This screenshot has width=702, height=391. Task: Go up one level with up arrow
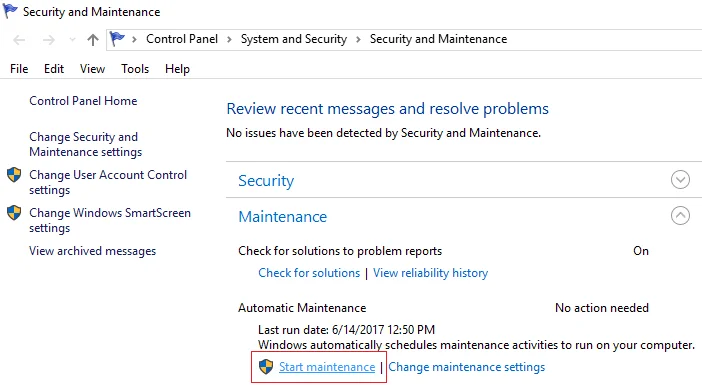(93, 40)
